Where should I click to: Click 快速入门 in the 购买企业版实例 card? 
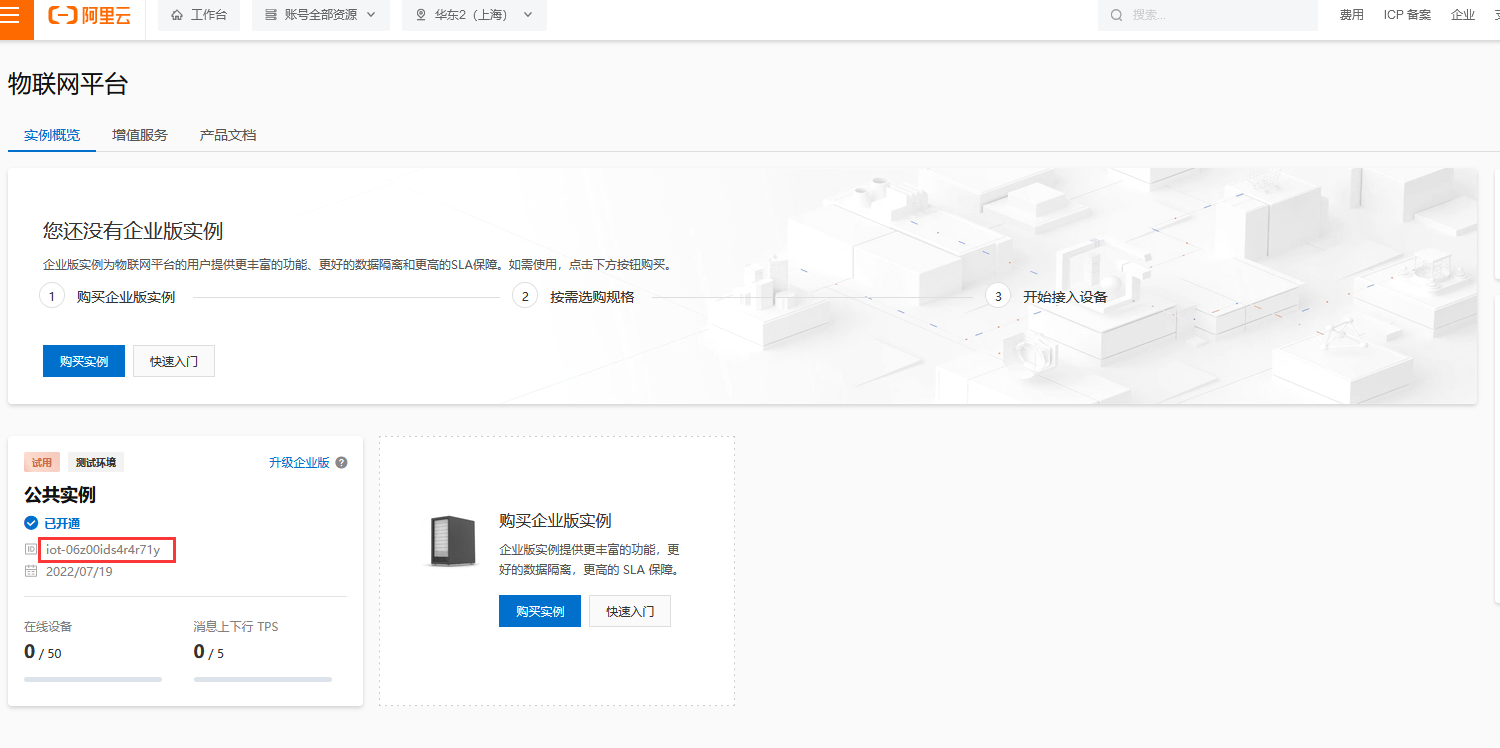pos(630,611)
